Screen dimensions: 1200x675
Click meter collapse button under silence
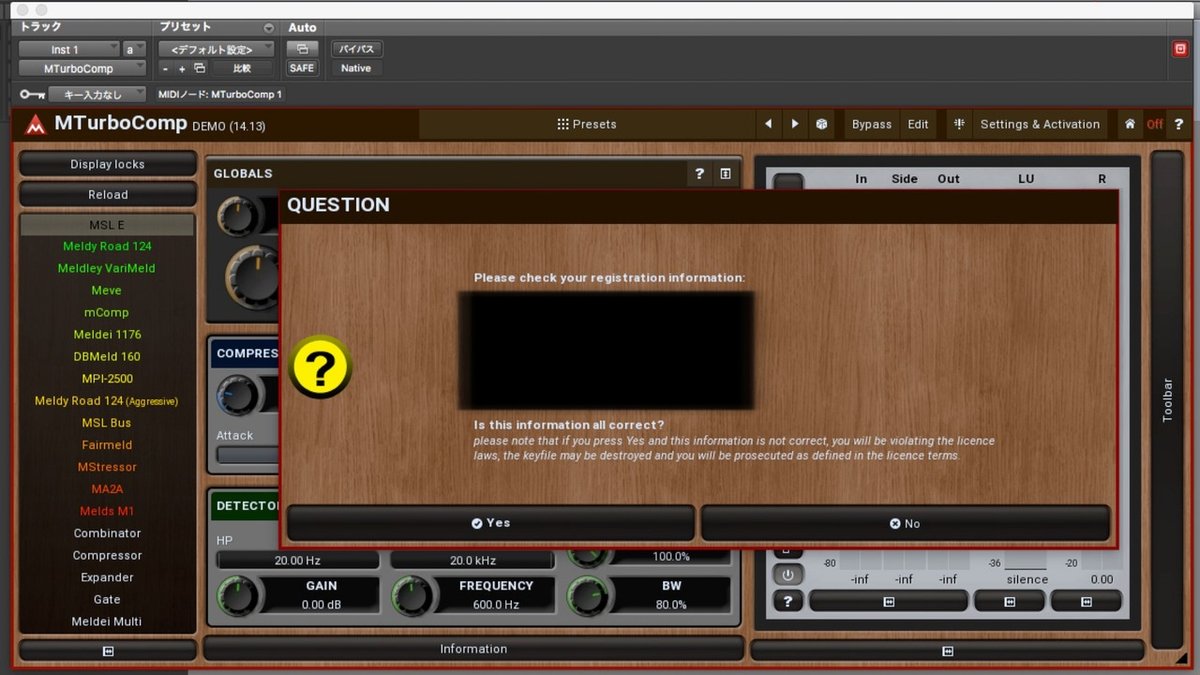pos(1009,601)
